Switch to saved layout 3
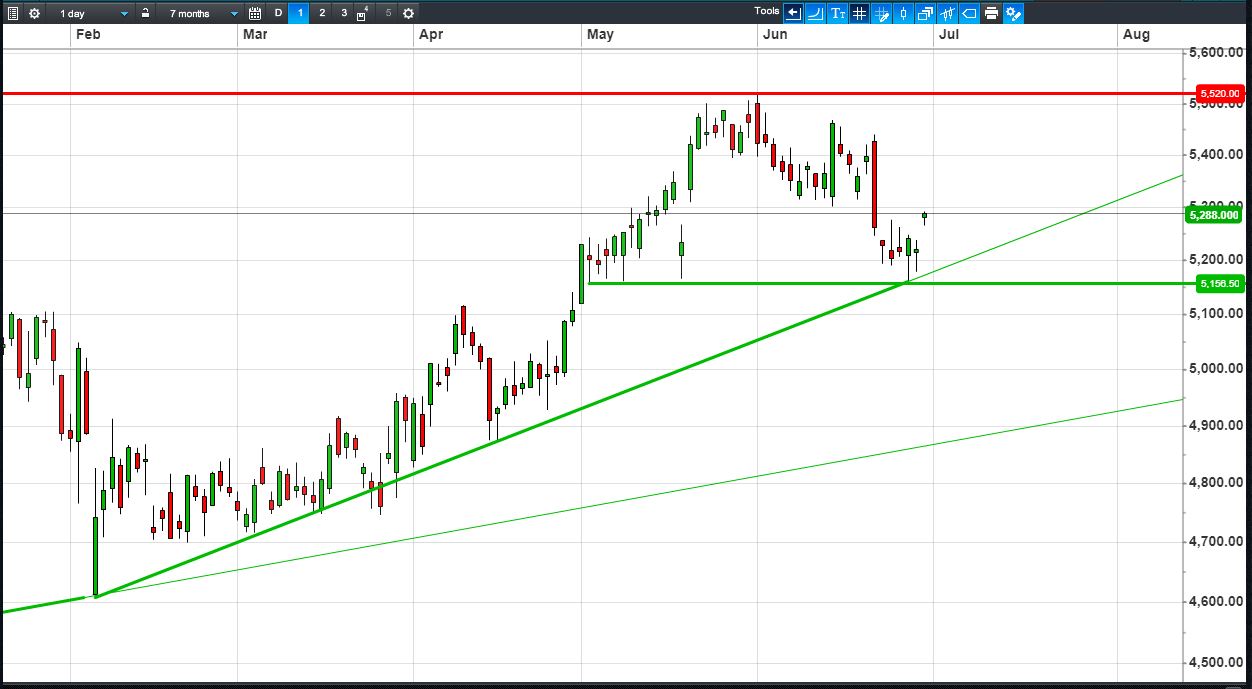Viewport: 1252px width, 689px height. point(344,13)
